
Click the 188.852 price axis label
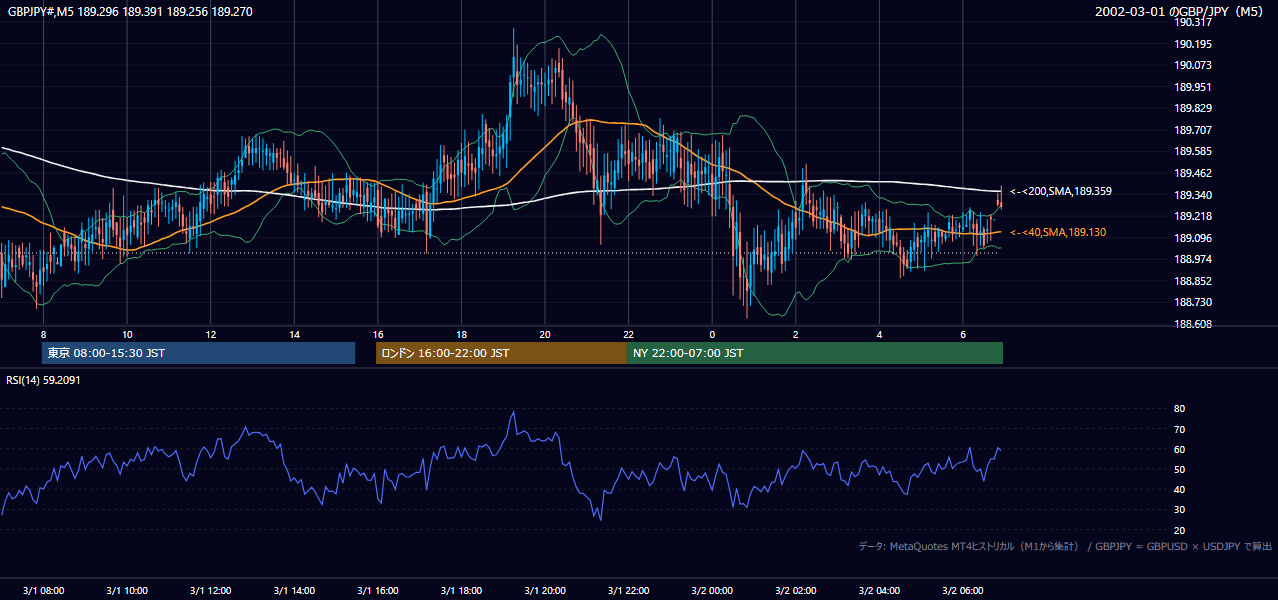tap(1193, 281)
